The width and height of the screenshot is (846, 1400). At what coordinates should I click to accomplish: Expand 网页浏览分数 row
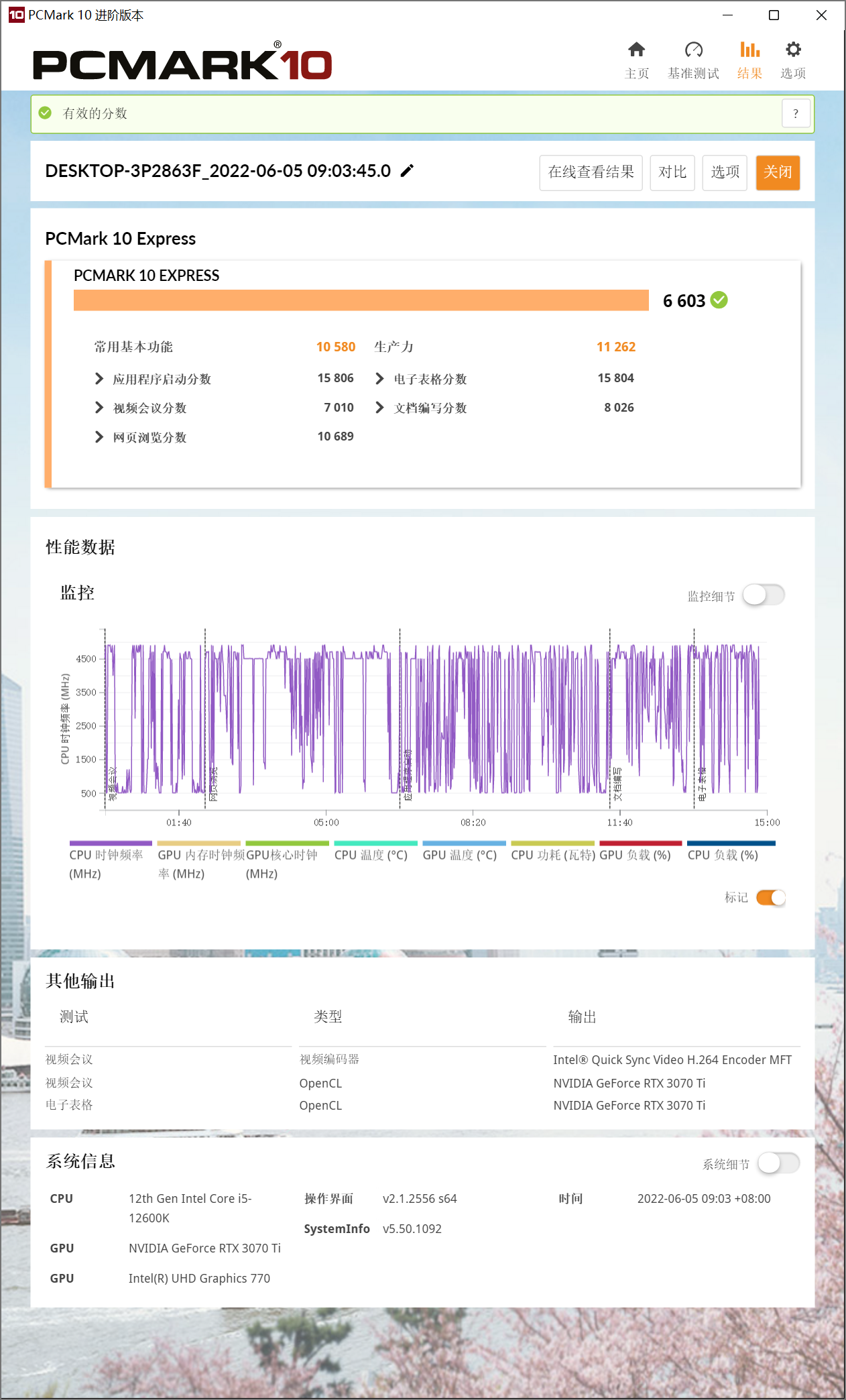click(99, 437)
